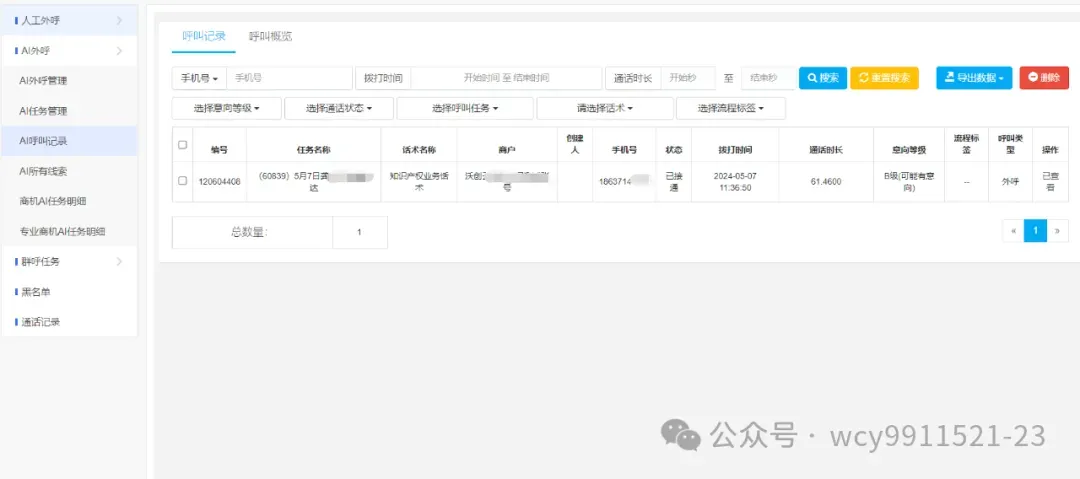Click the yellow 重置搜索 button
Viewport: 1080px width, 479px height.
(884, 78)
